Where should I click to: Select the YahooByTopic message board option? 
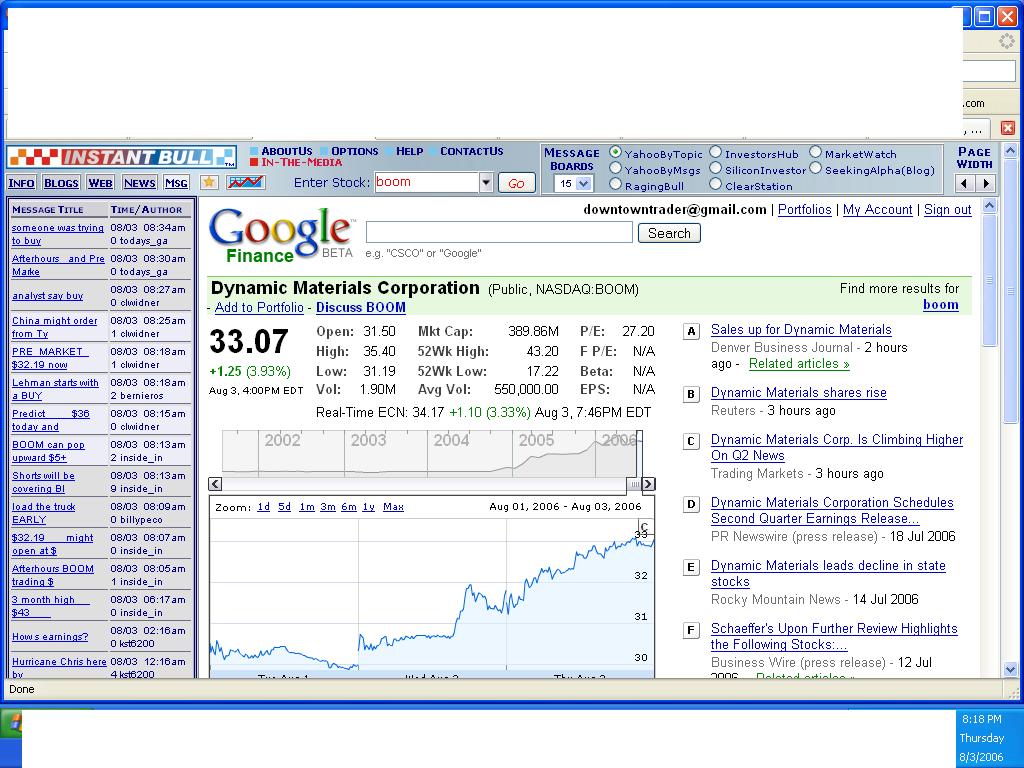point(615,152)
